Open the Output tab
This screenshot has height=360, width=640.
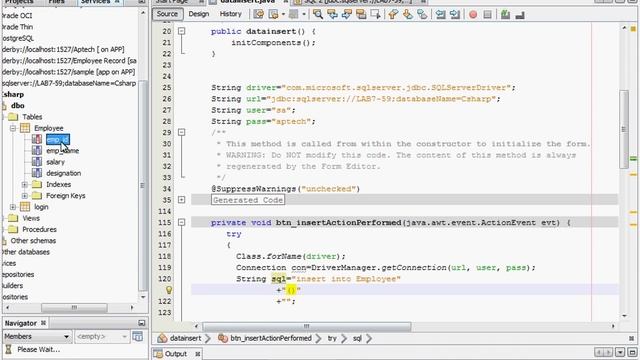175,353
